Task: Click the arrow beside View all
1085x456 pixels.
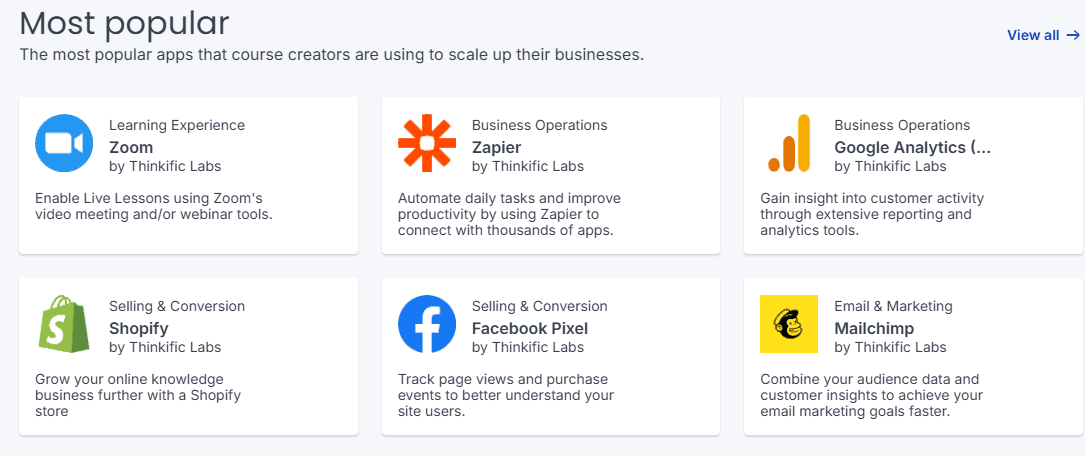Action: pyautogui.click(x=1073, y=35)
